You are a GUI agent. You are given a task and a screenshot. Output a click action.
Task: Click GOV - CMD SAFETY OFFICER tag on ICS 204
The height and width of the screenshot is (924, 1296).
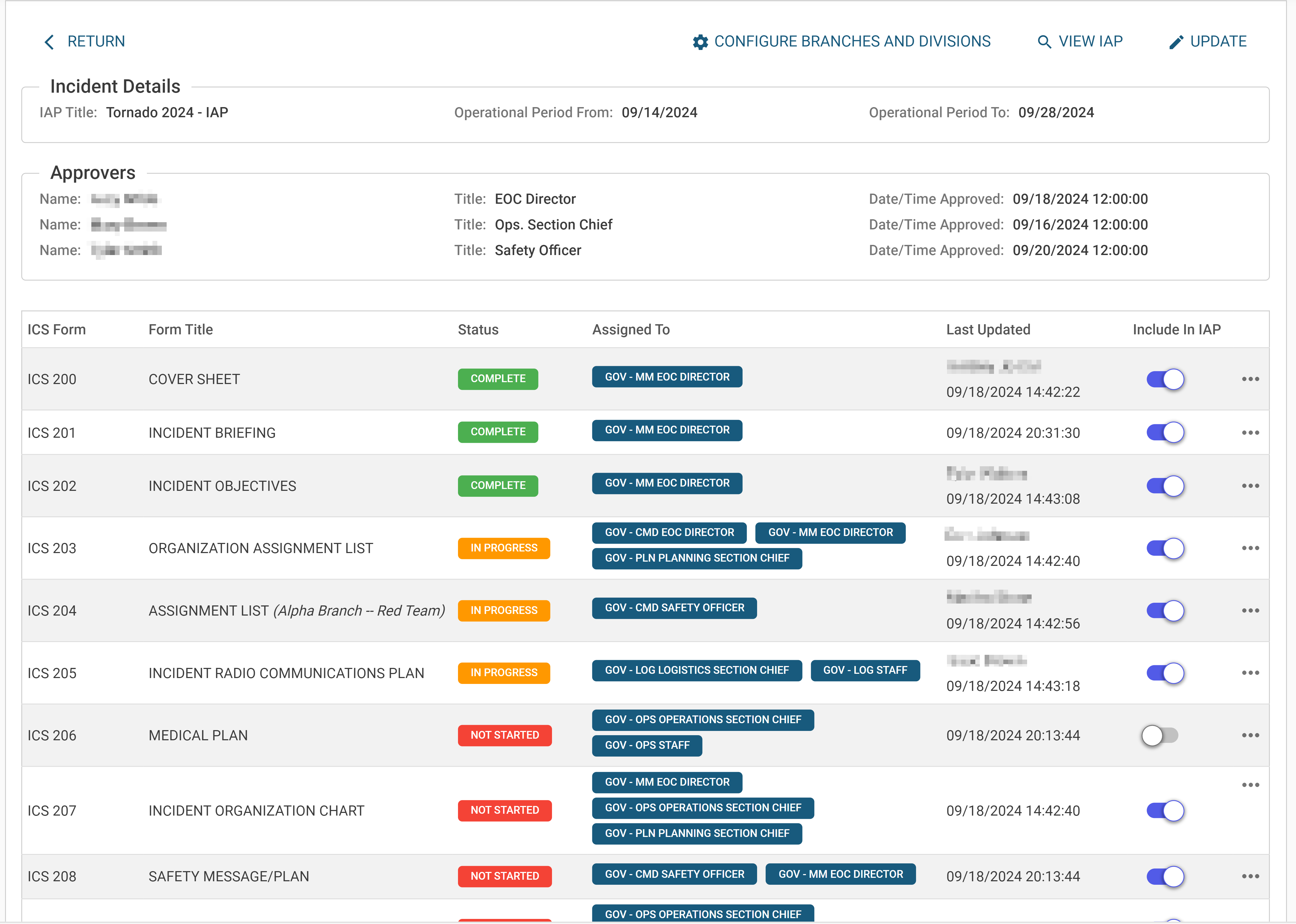tap(674, 608)
